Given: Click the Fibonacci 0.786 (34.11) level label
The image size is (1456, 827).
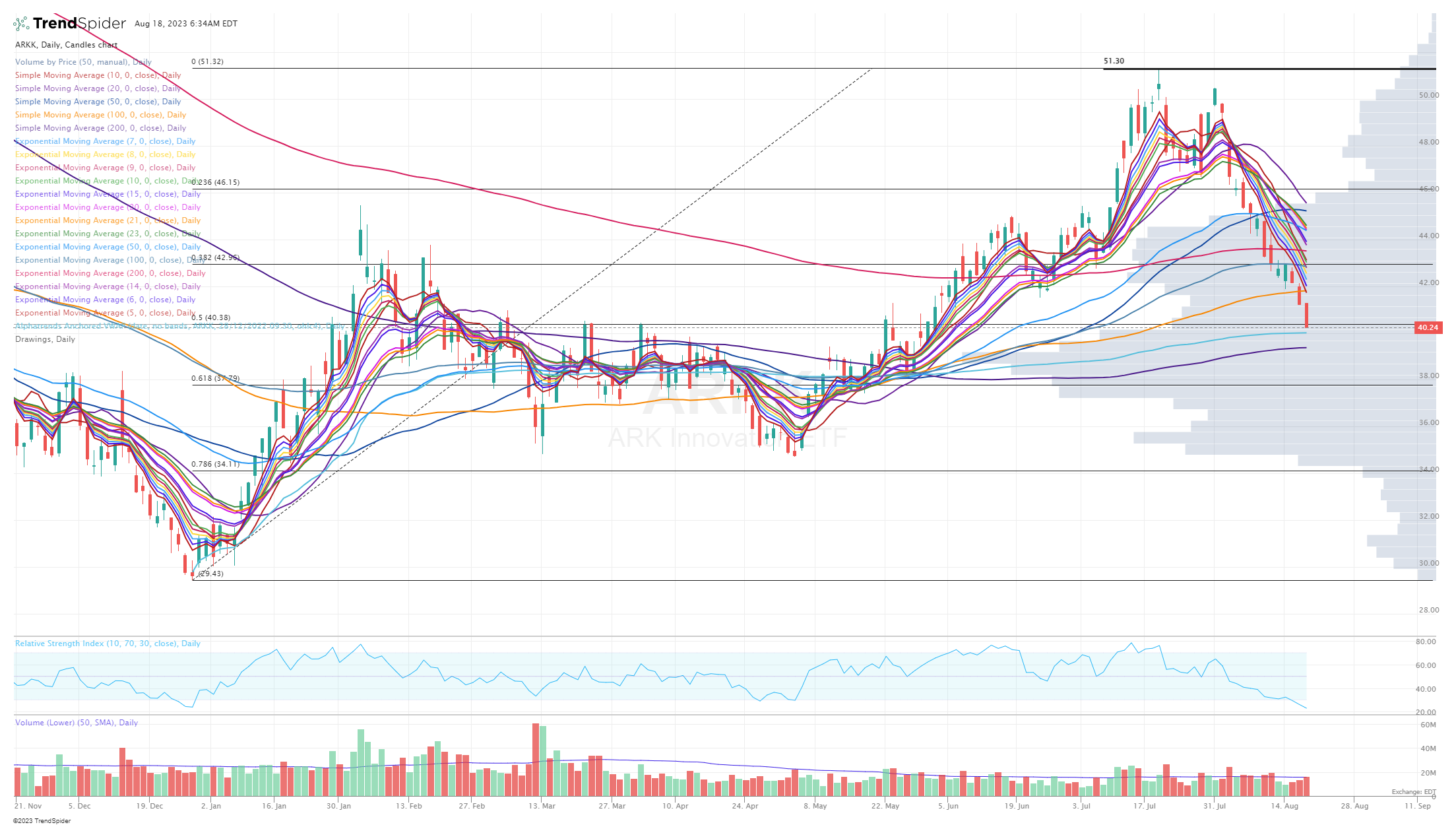Looking at the screenshot, I should (x=216, y=464).
